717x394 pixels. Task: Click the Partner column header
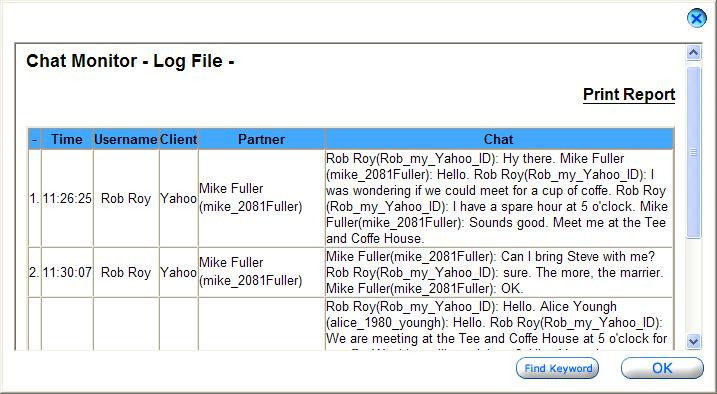coord(262,139)
